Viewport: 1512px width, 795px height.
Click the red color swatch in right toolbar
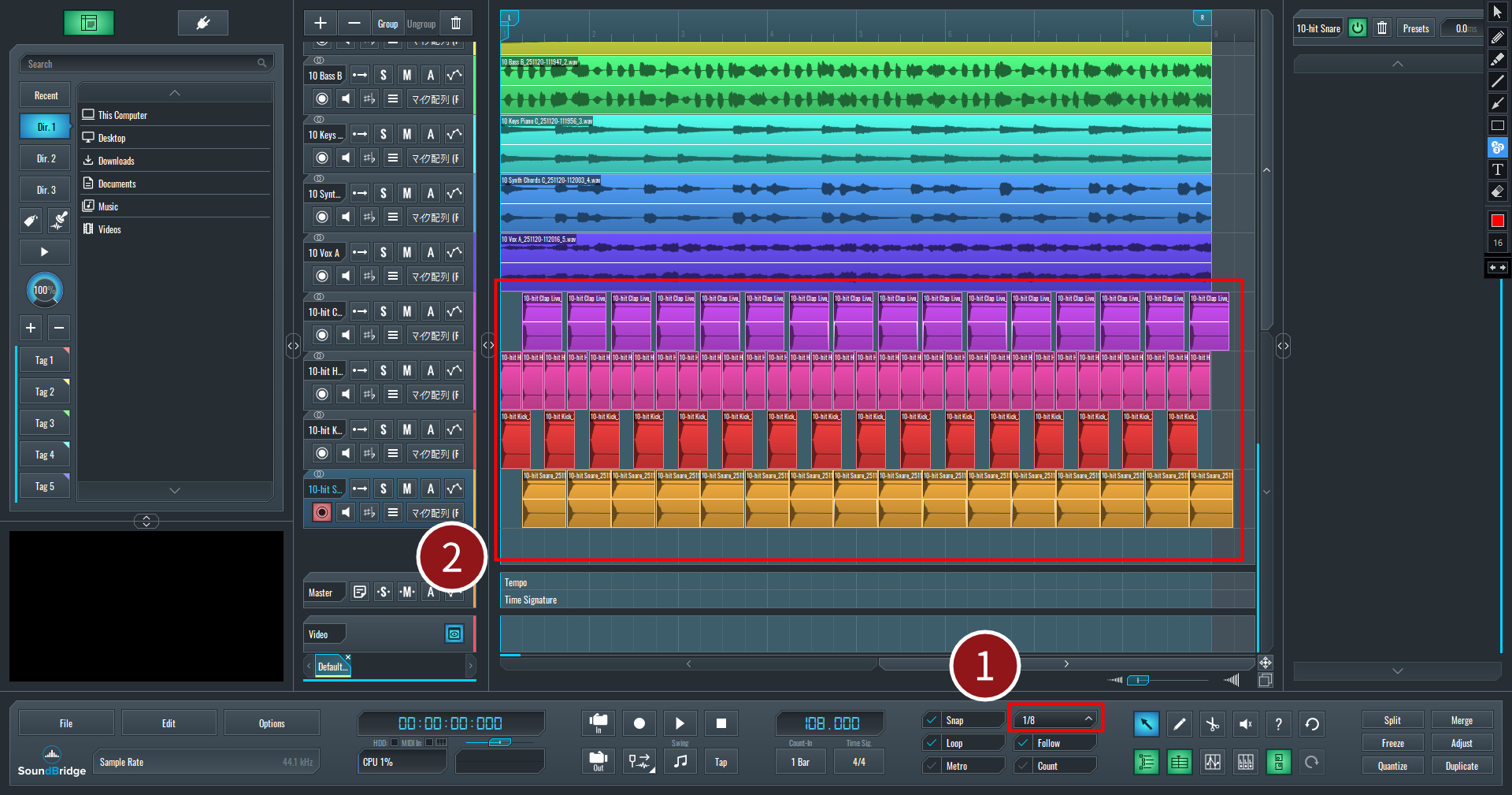tap(1497, 221)
